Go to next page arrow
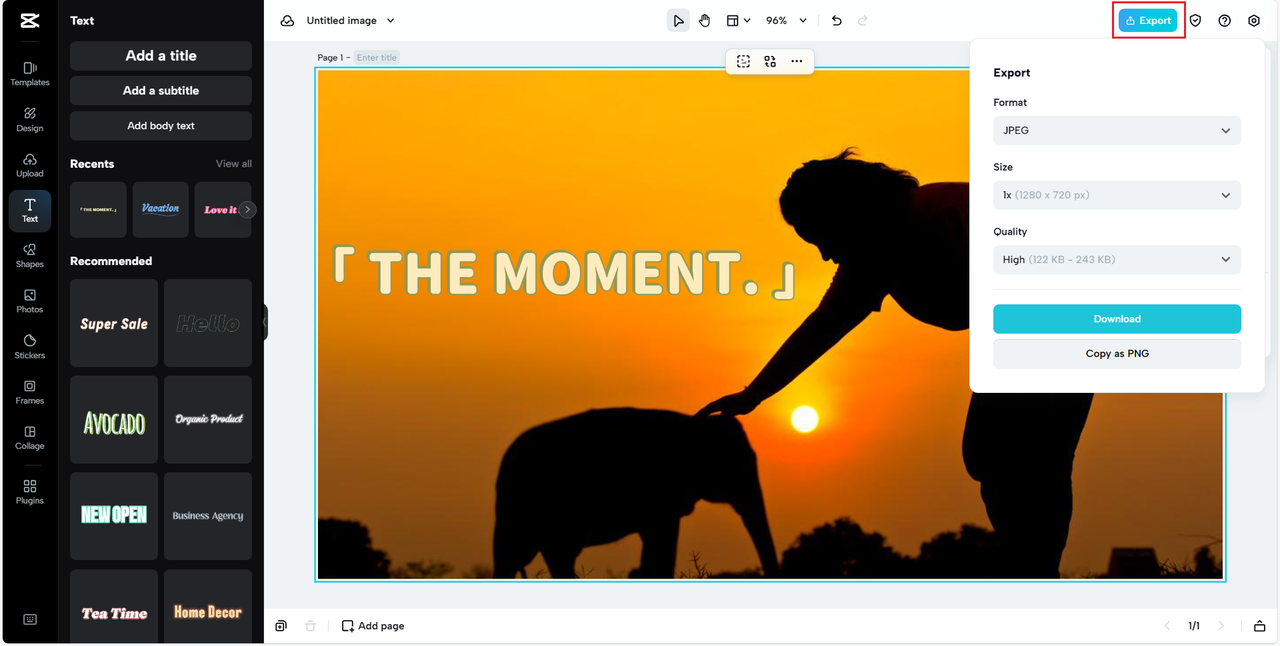This screenshot has width=1280, height=646. pos(1220,626)
